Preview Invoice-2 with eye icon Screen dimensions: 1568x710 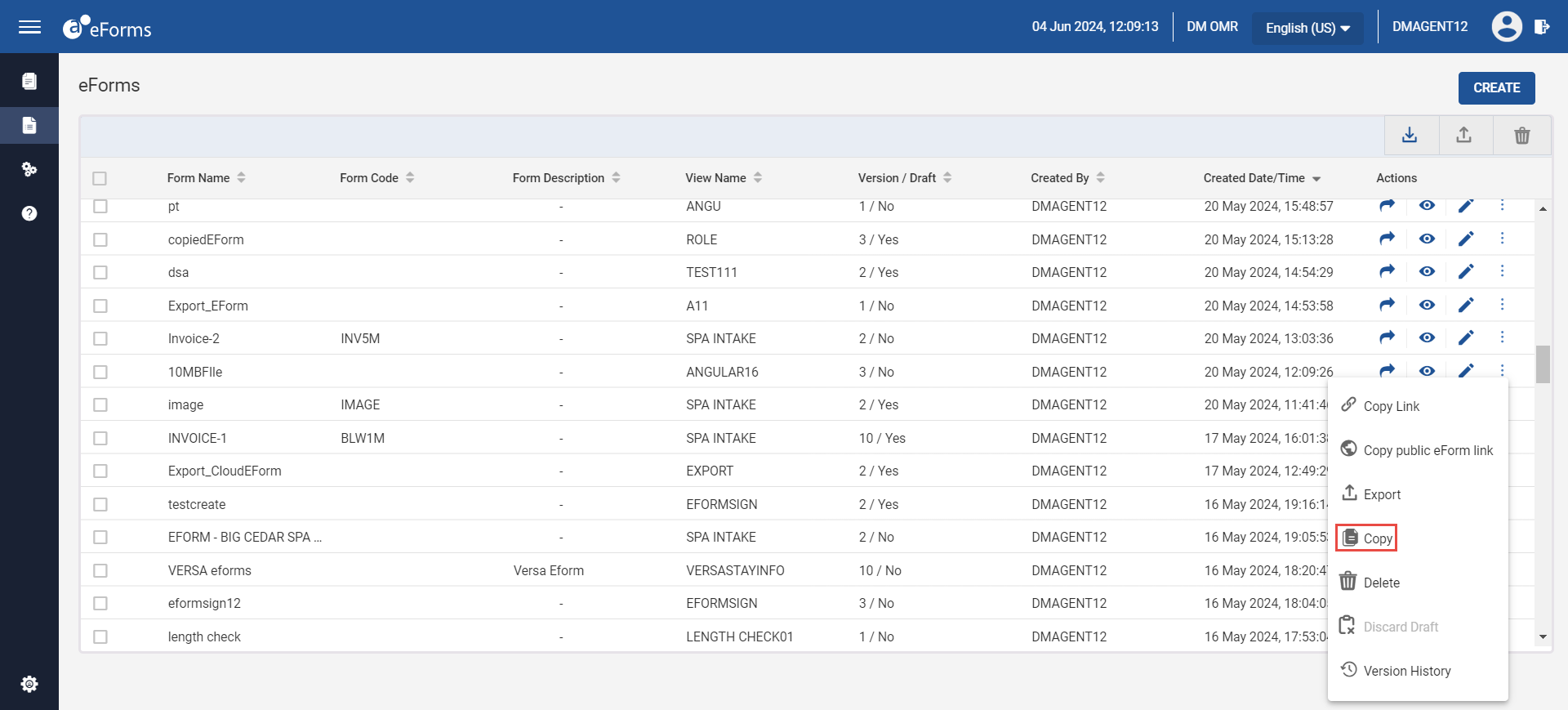(1427, 337)
